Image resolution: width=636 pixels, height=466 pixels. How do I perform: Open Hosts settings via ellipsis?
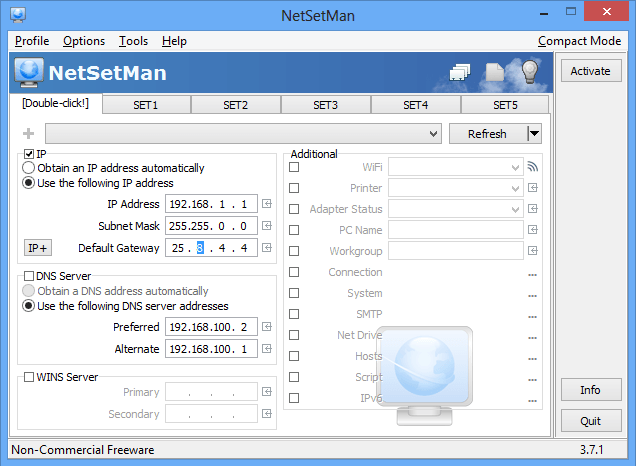[x=533, y=359]
